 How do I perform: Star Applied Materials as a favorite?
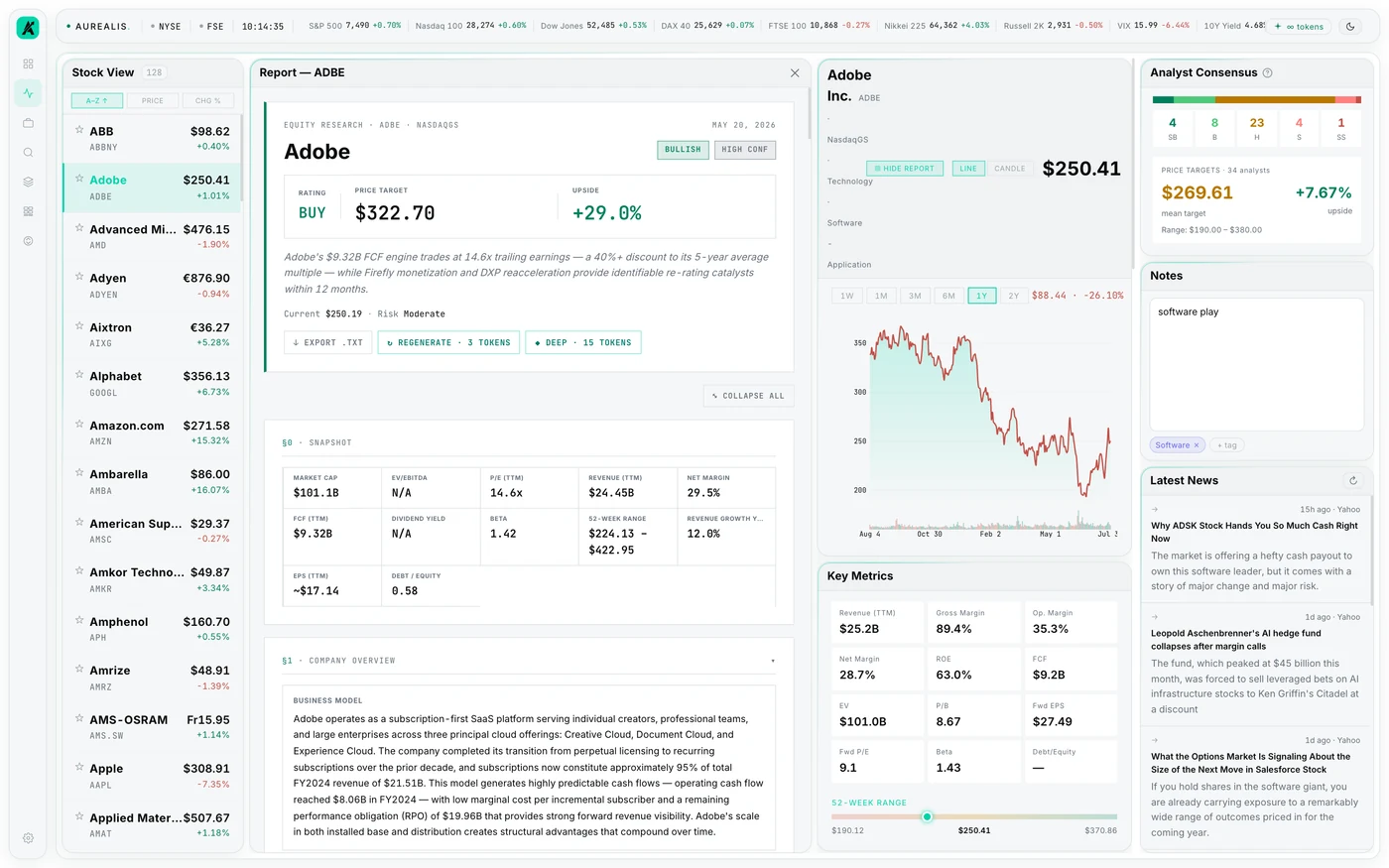78,817
